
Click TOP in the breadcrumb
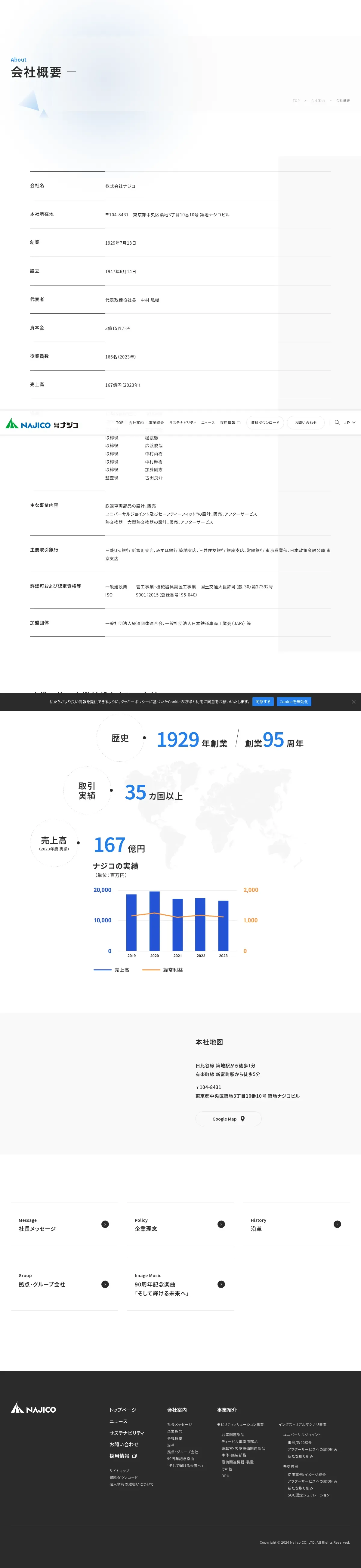click(x=296, y=101)
